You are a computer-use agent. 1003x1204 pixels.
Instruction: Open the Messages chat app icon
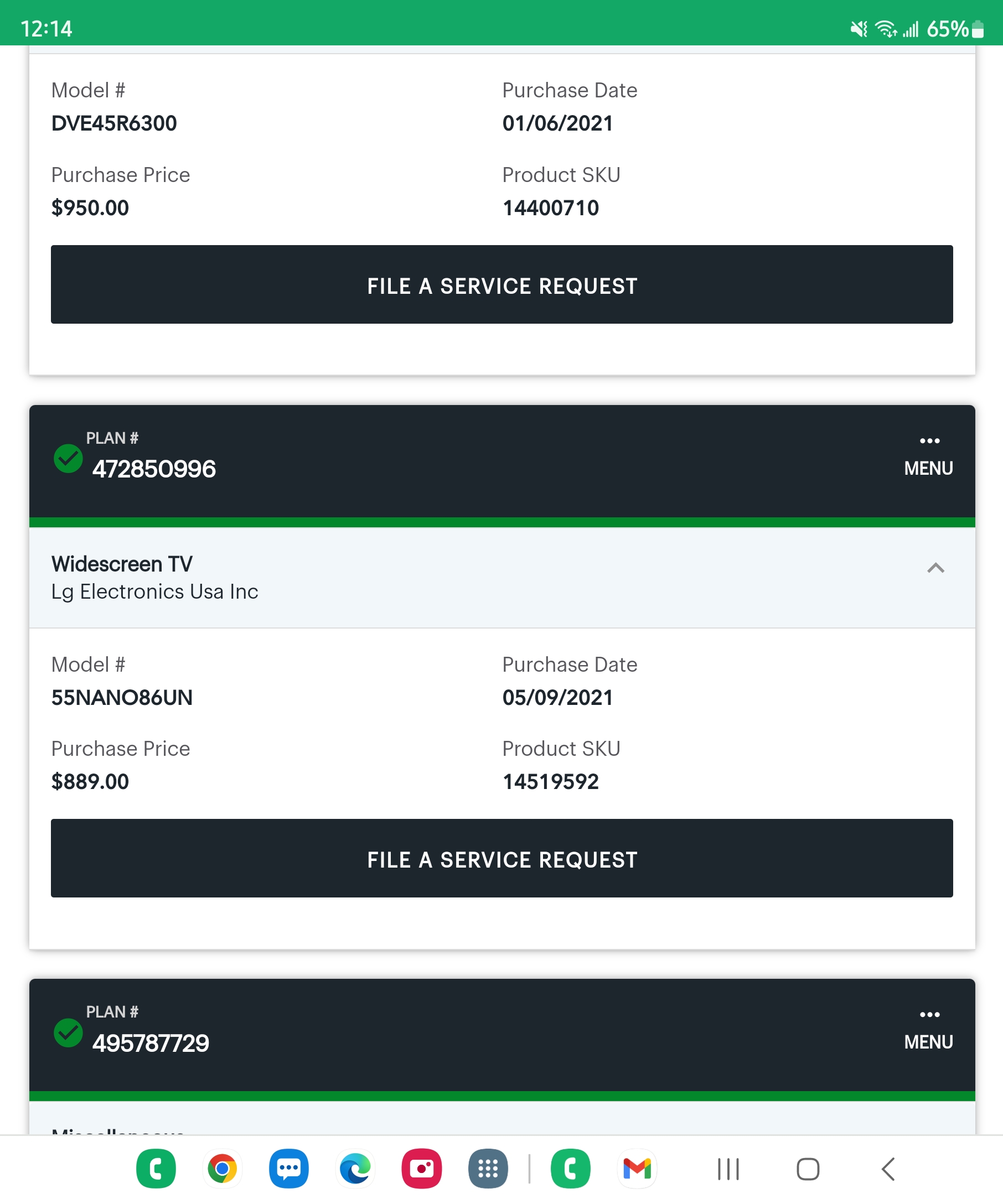pyautogui.click(x=288, y=1169)
